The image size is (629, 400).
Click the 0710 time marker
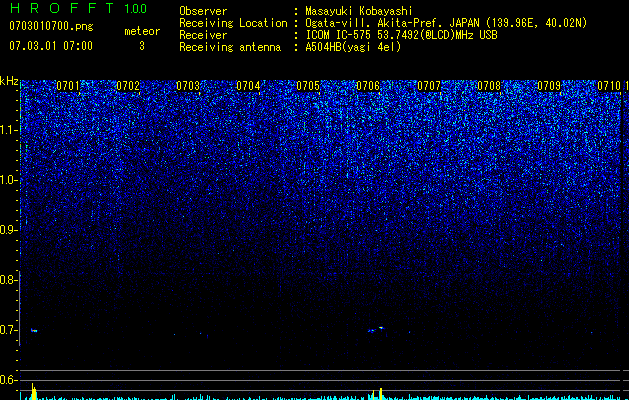tap(609, 86)
